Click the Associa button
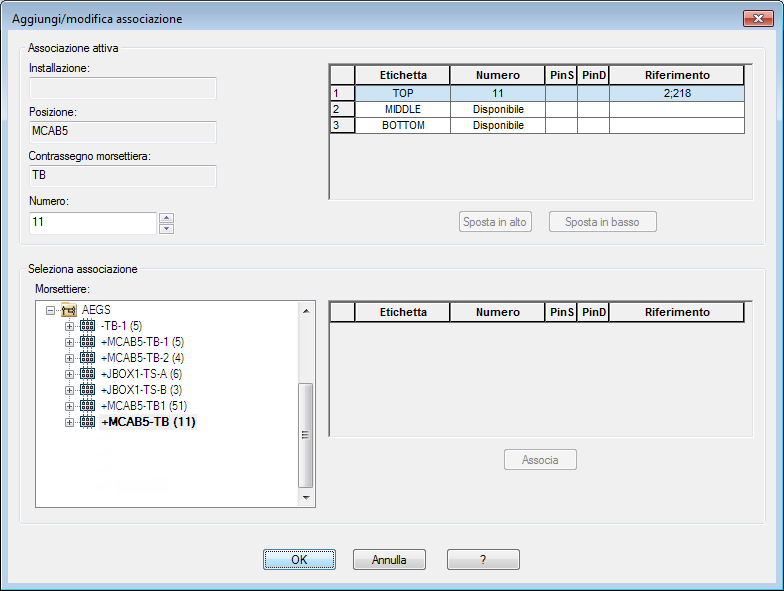 pyautogui.click(x=540, y=460)
